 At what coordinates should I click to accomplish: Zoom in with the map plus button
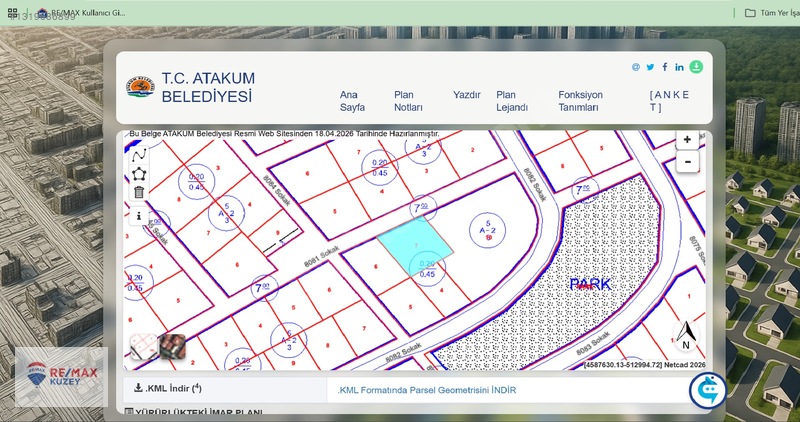pyautogui.click(x=687, y=140)
